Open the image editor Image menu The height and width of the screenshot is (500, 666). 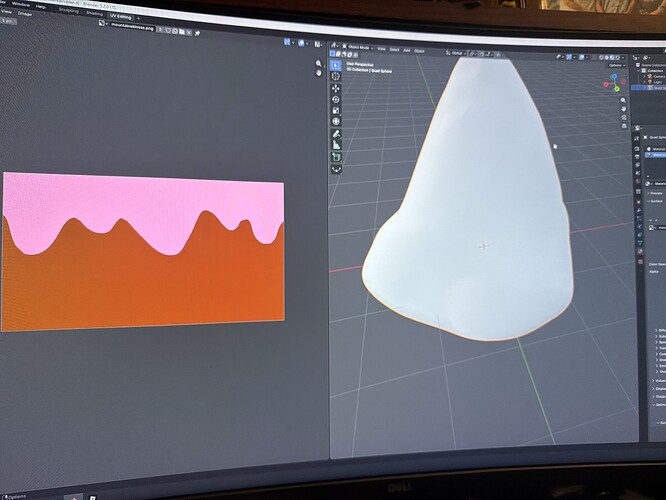click(x=24, y=14)
